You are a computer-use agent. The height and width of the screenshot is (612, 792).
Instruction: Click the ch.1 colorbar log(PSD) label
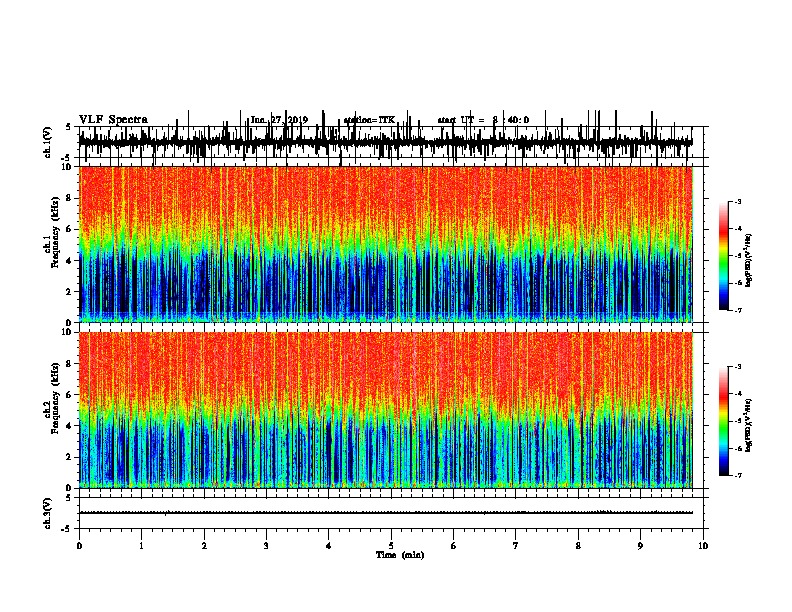coord(749,260)
